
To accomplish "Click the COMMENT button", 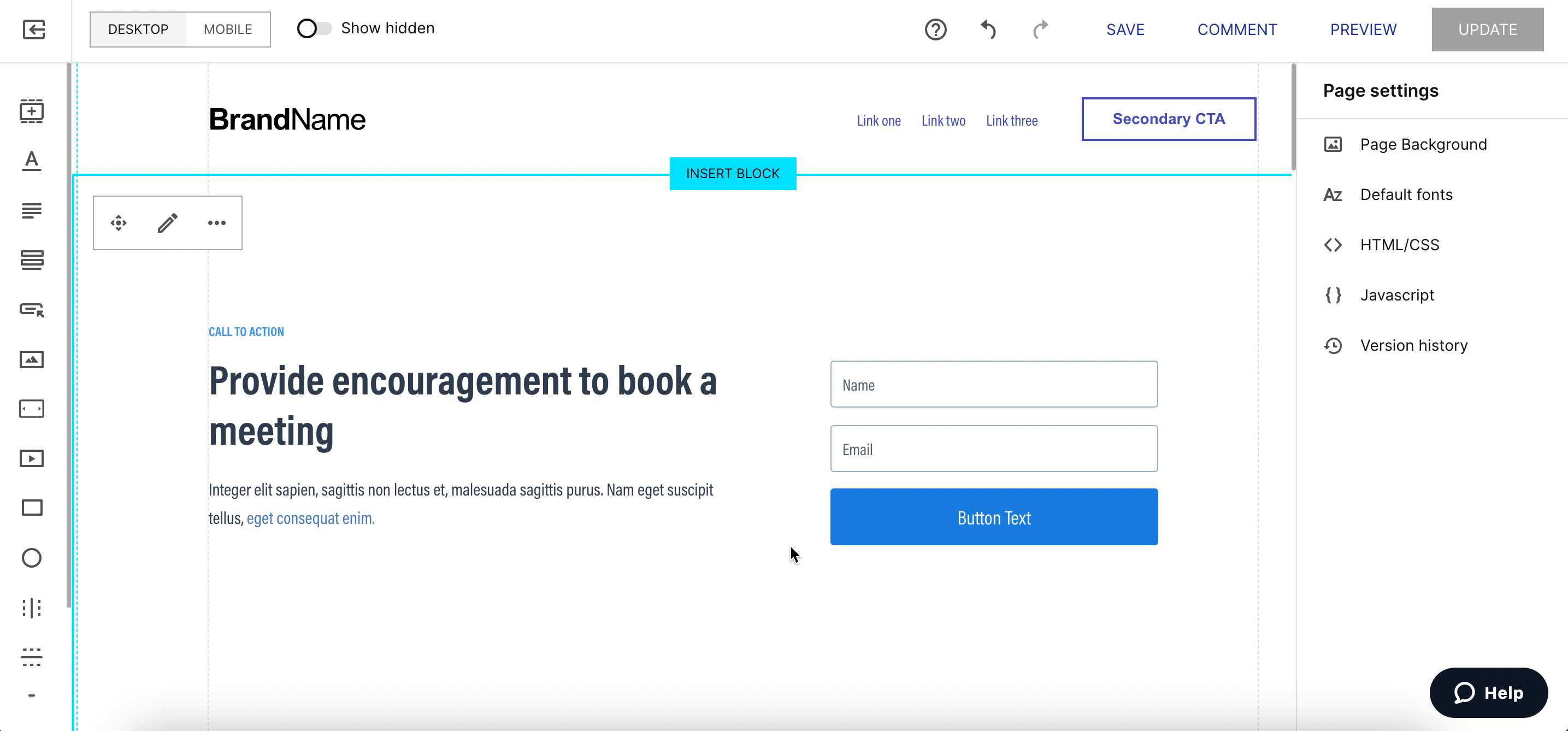I will click(x=1237, y=29).
